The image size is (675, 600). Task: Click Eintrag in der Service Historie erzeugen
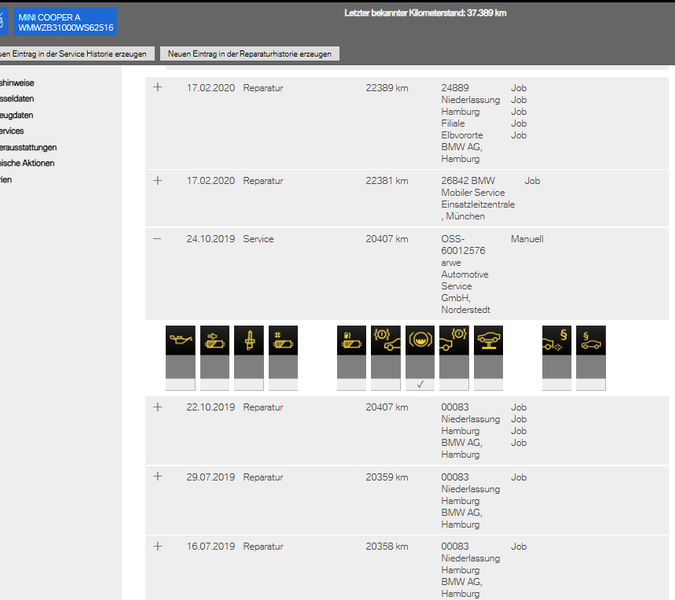(77, 54)
